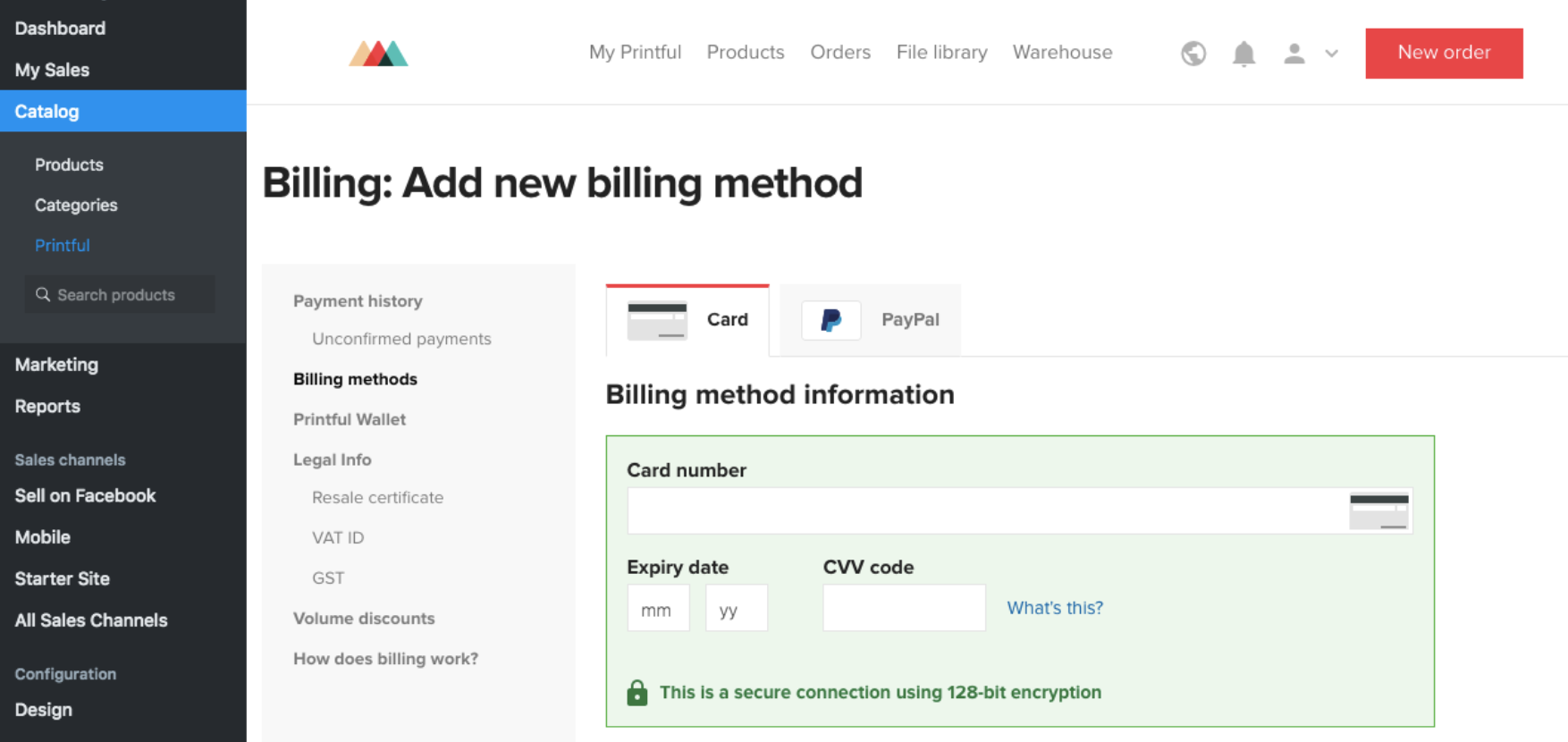1568x742 pixels.
Task: Open Reports in the sidebar
Action: [47, 406]
